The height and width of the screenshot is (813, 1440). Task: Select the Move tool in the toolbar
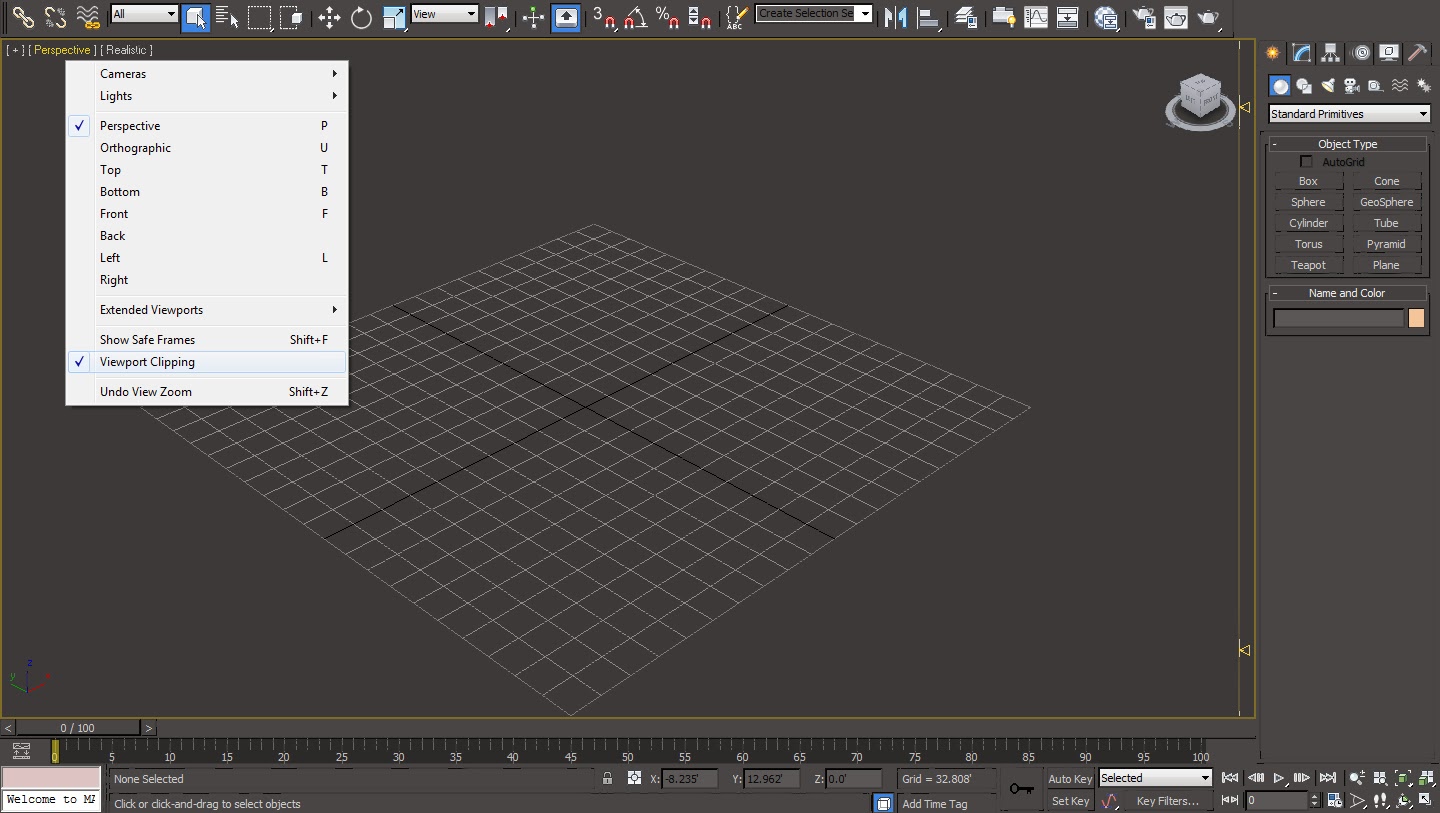point(329,17)
